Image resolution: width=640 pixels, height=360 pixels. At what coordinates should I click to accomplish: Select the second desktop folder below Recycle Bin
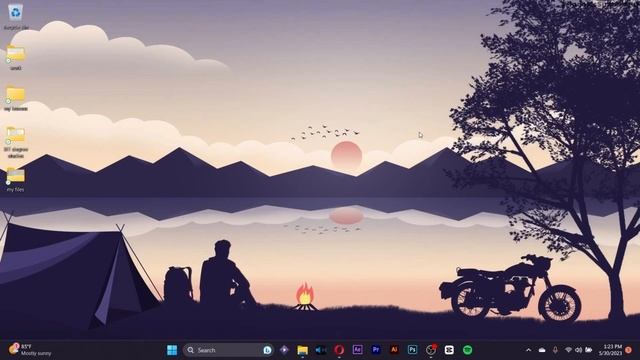coord(16,58)
